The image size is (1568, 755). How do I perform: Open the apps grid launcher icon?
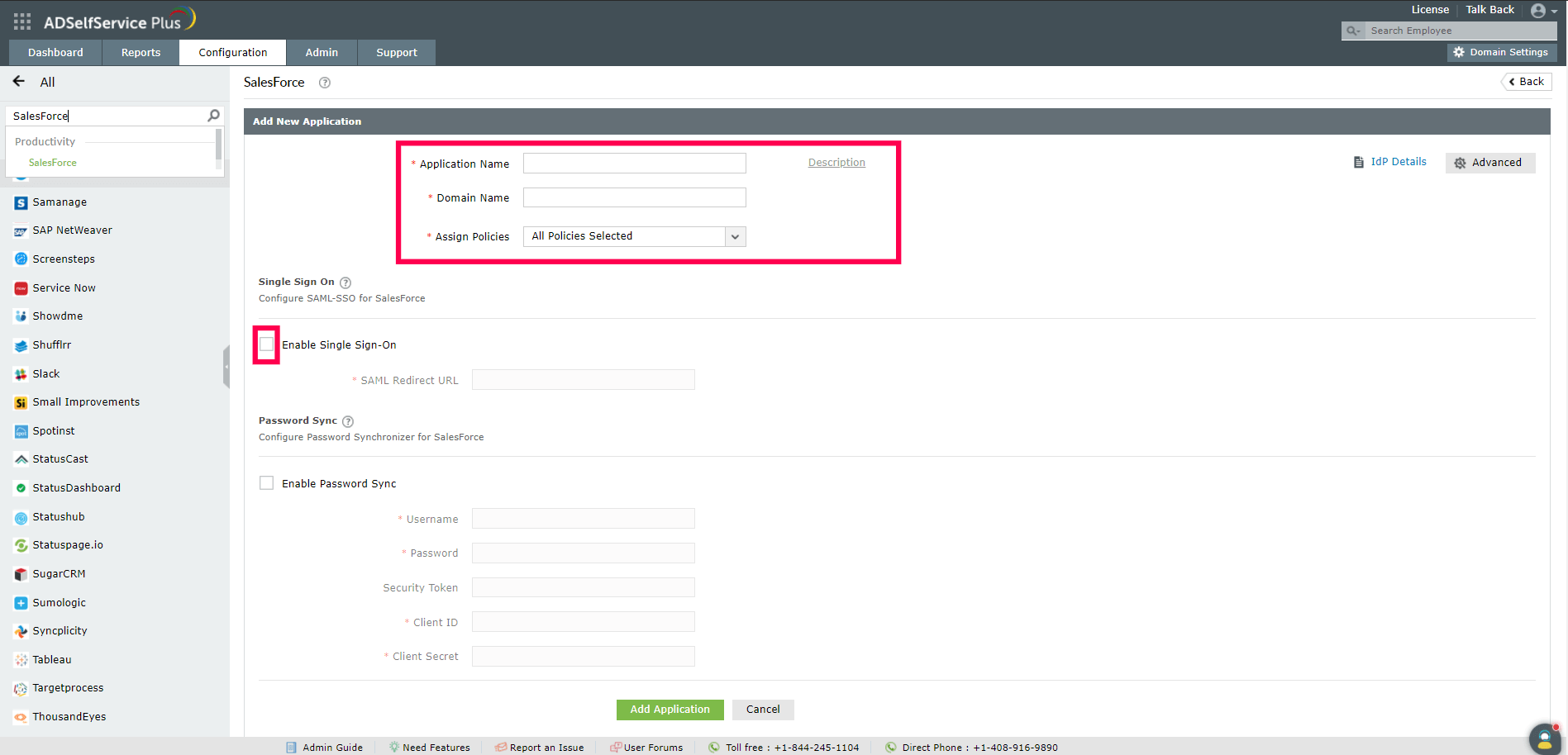[x=22, y=21]
